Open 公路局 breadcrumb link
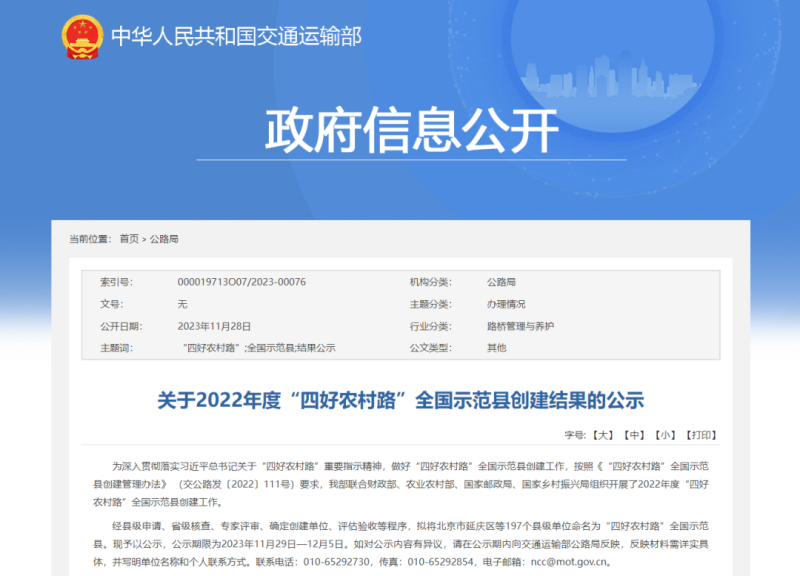The width and height of the screenshot is (800, 576). click(164, 239)
